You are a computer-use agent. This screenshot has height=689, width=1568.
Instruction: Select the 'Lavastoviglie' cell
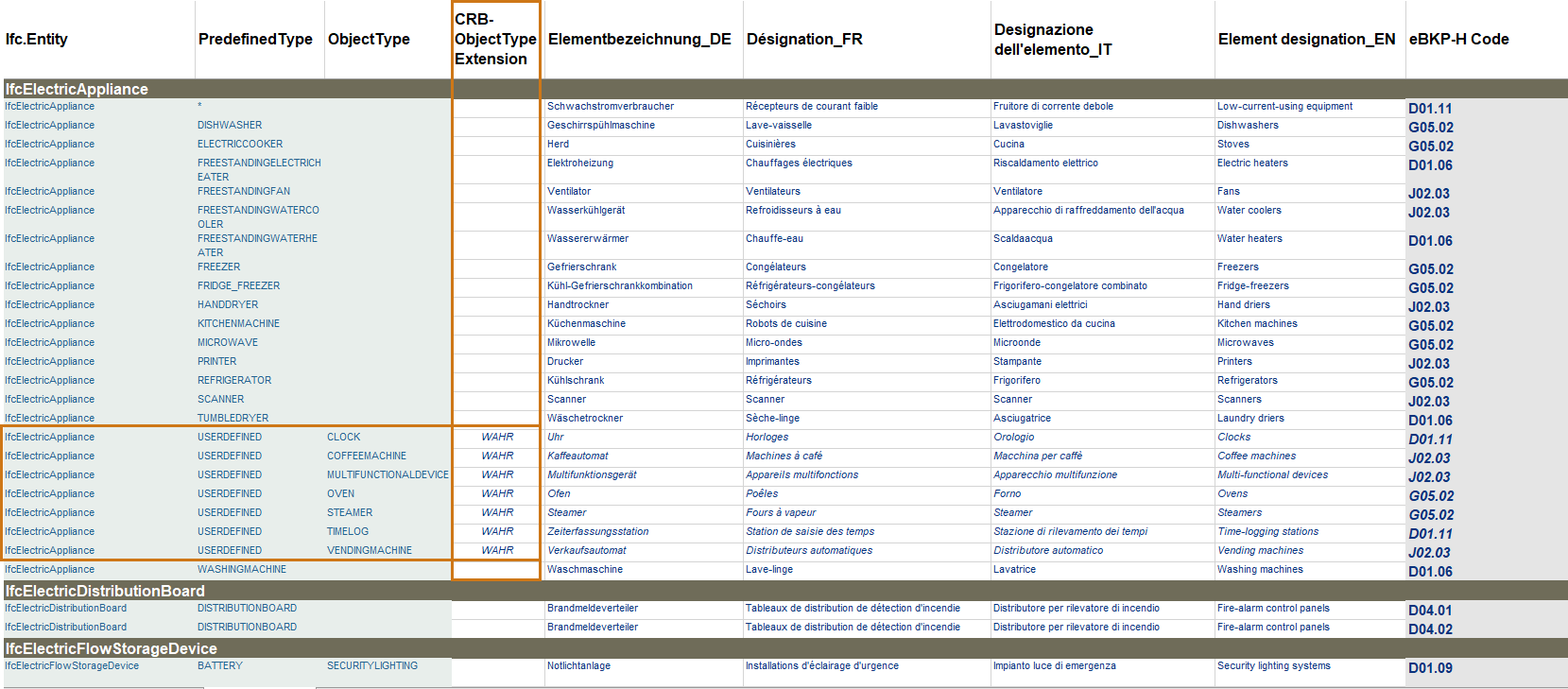(1023, 125)
